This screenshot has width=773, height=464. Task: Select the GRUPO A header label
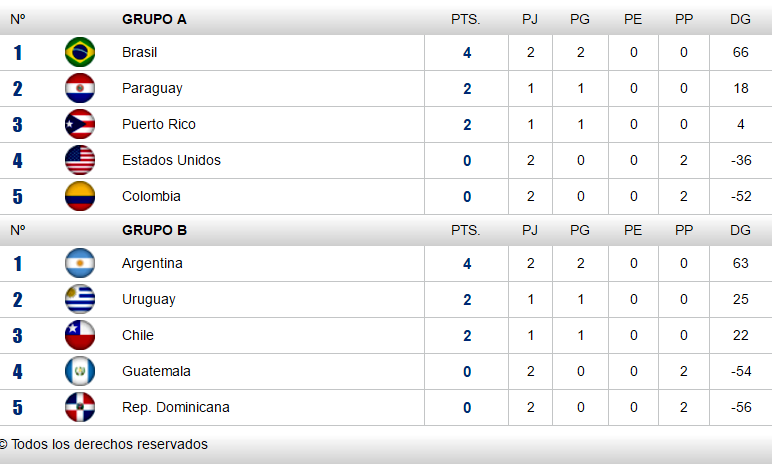(x=154, y=19)
